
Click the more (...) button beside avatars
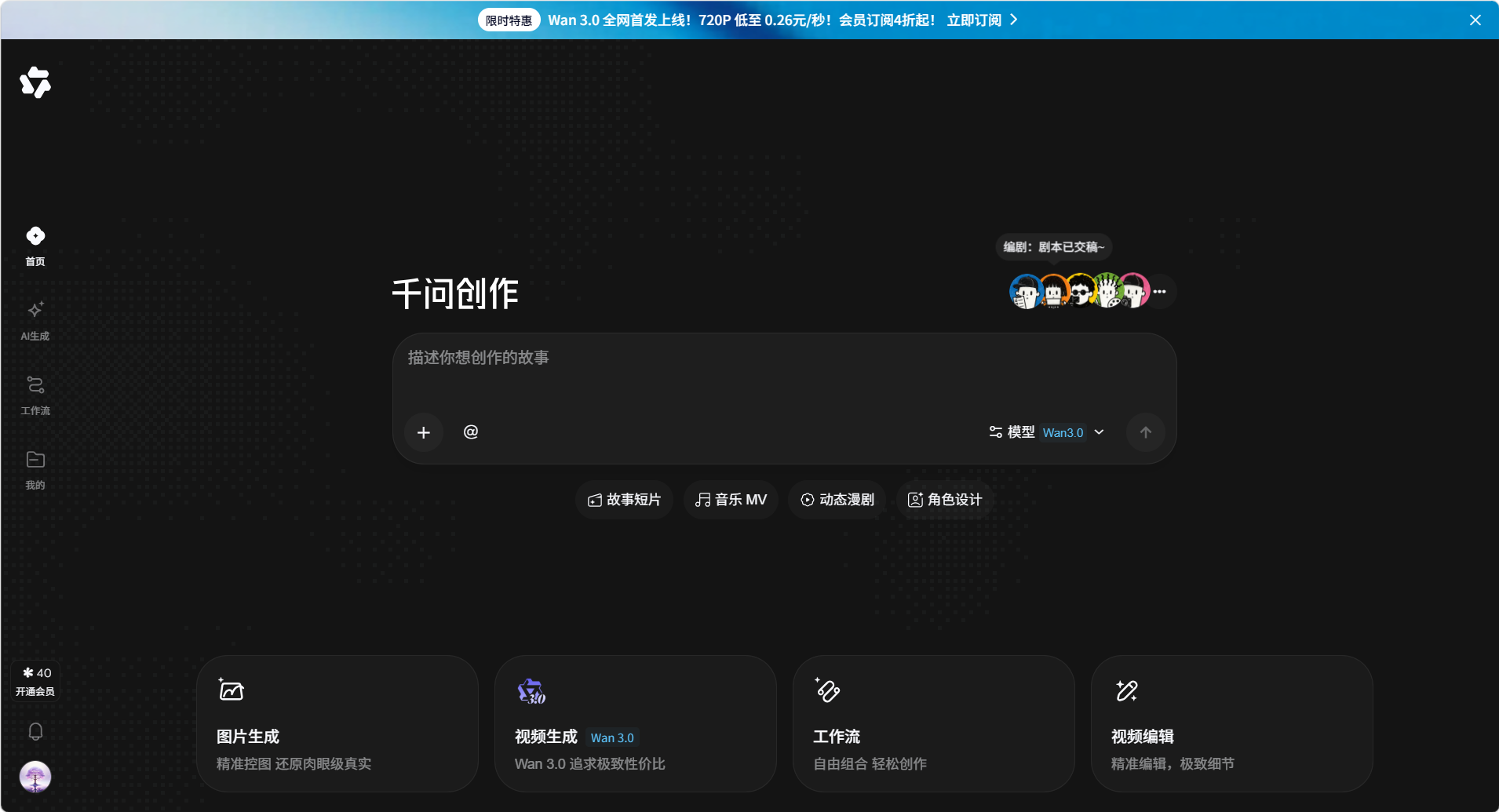[1160, 291]
